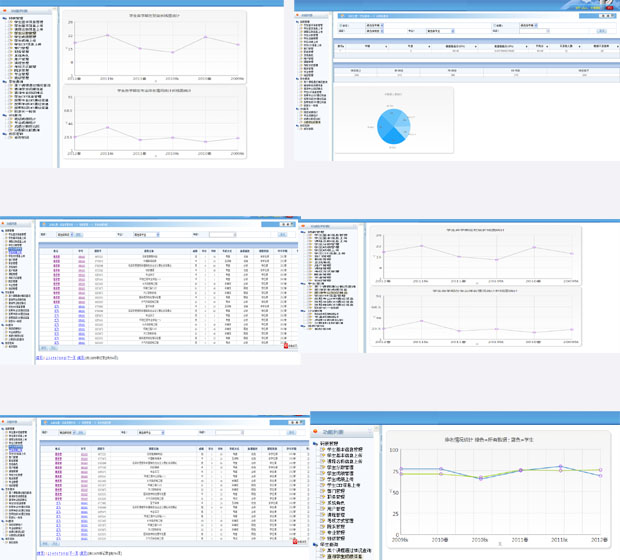The height and width of the screenshot is (560, 620).
Task: Click folder icon beside 部门管理, blue-green chart window
Action: click(322, 491)
